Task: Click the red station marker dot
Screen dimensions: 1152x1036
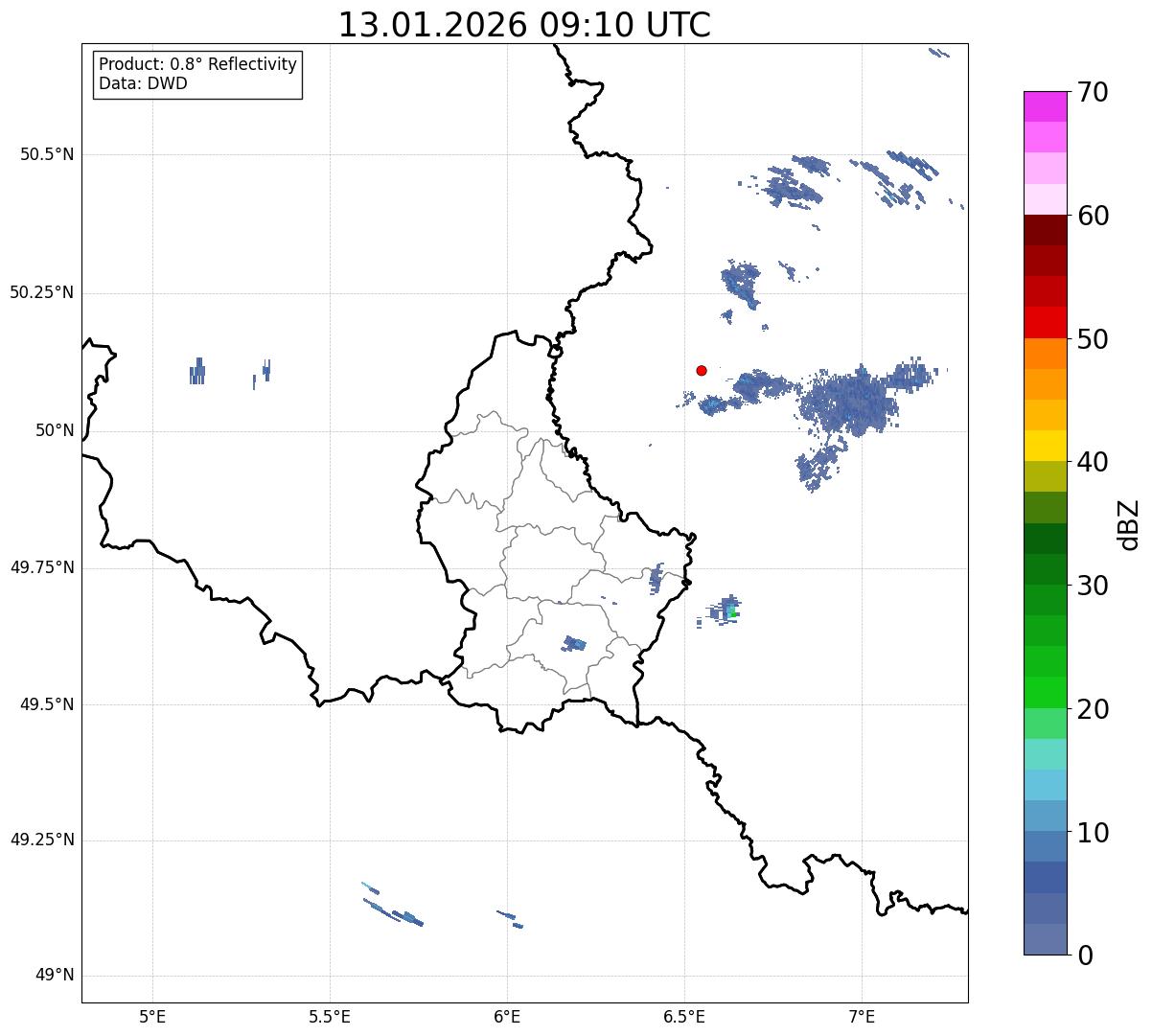Action: [x=702, y=370]
